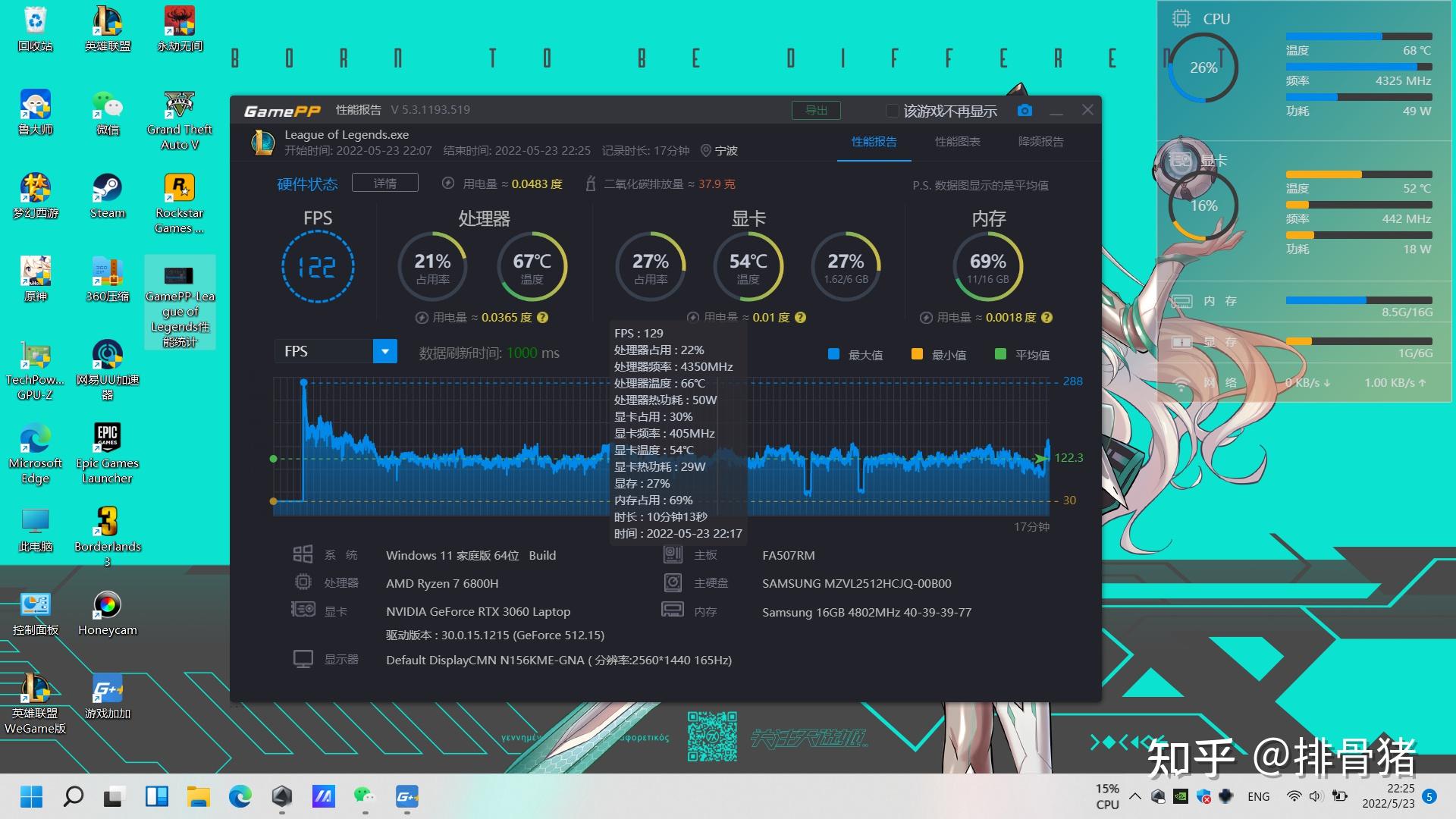Open the Honeycam desktop icon

(x=108, y=613)
